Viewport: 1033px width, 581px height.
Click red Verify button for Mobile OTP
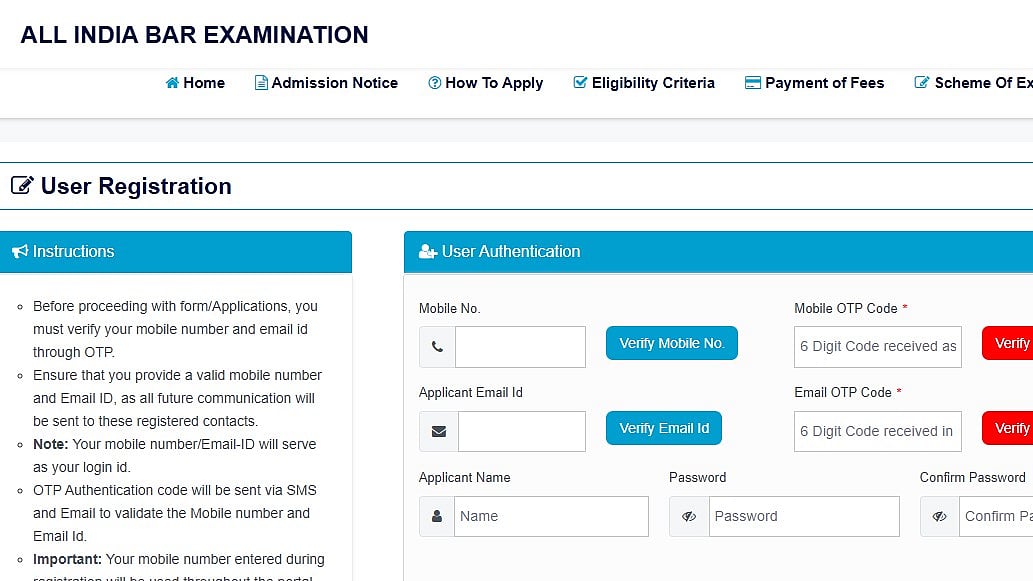point(1010,343)
